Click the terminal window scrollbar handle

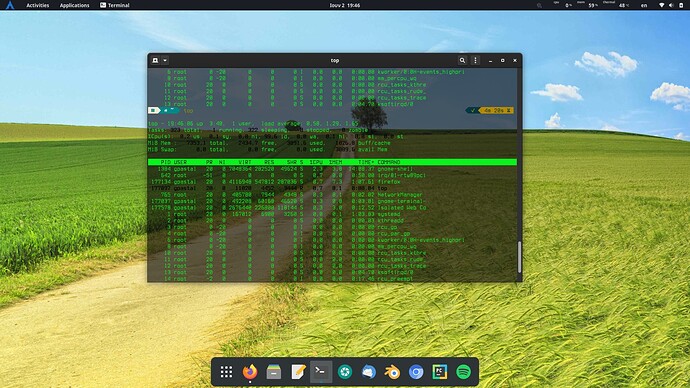point(519,257)
